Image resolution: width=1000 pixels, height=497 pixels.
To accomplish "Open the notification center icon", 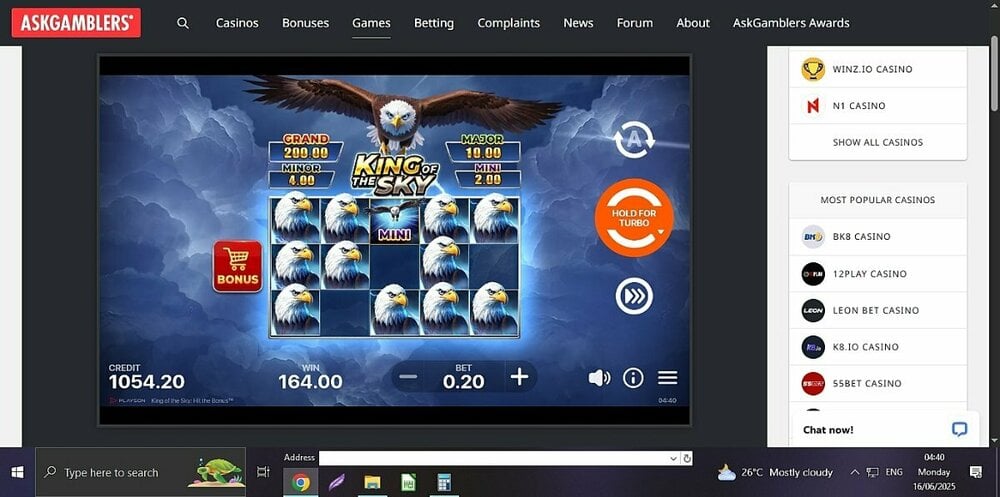I will click(976, 472).
